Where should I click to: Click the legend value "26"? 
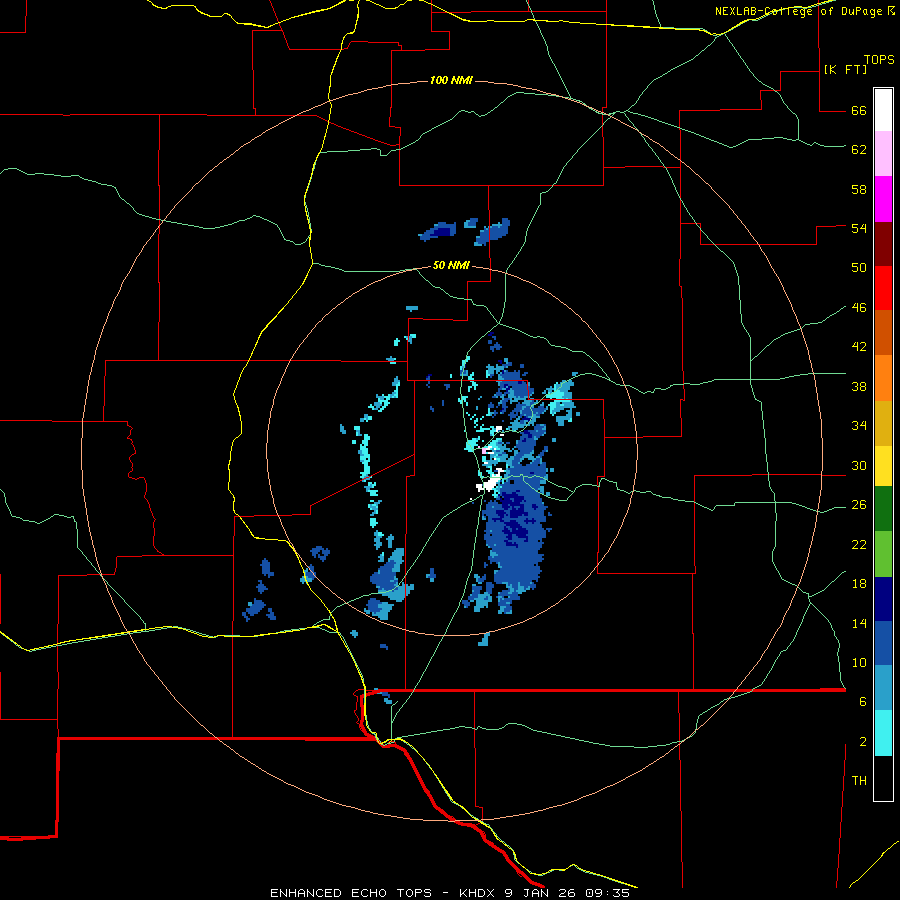pyautogui.click(x=859, y=505)
